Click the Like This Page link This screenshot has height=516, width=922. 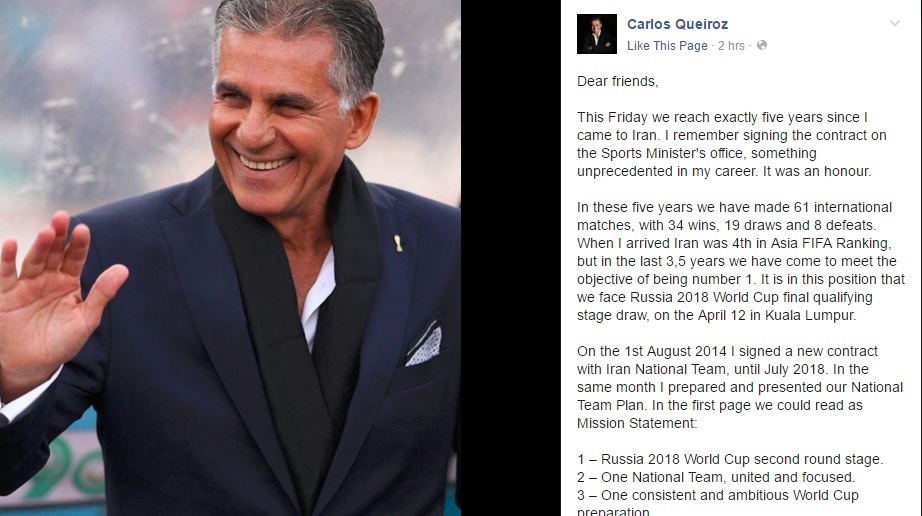point(667,46)
